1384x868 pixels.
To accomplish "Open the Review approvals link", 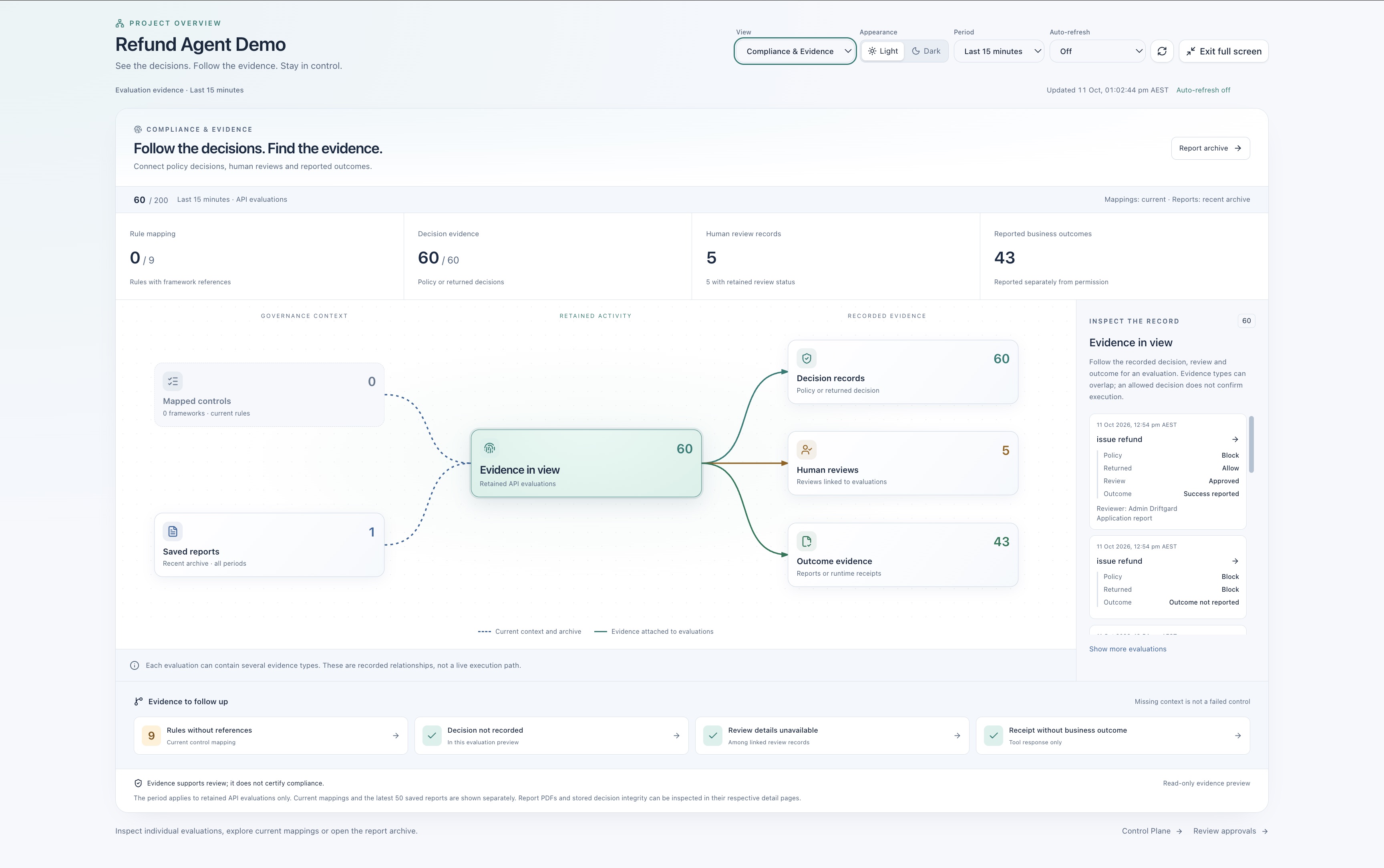I will pos(1230,831).
